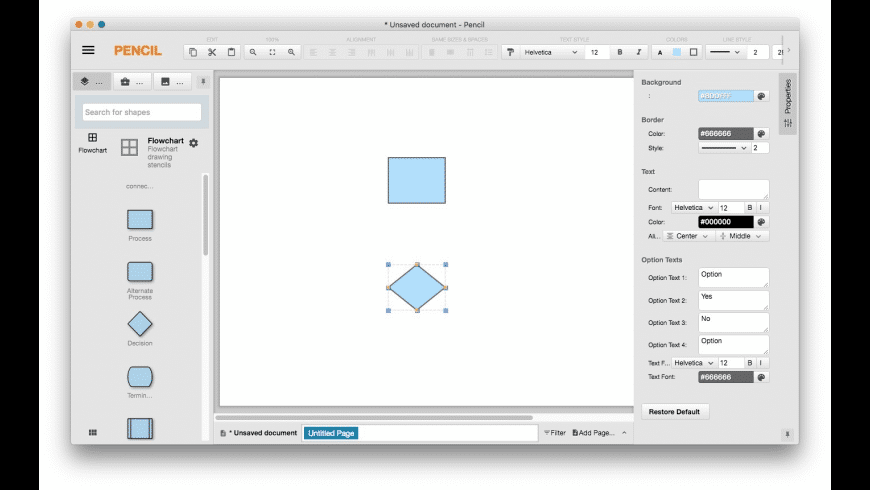
Task: Click the toolbar stroke color swatch
Action: (694, 52)
